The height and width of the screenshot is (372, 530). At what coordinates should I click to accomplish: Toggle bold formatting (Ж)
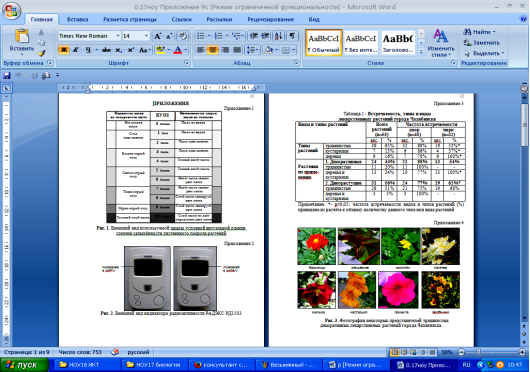[x=64, y=50]
